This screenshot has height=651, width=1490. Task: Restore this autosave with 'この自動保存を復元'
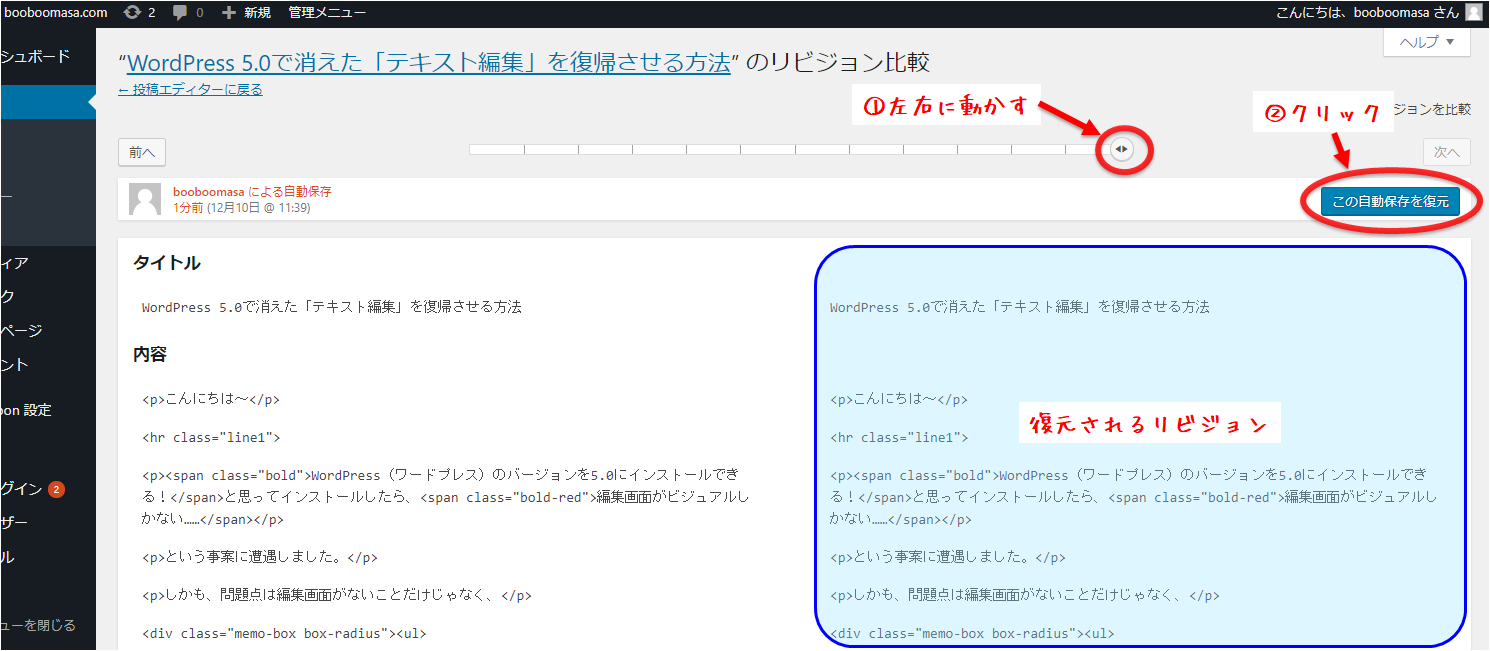click(1389, 201)
